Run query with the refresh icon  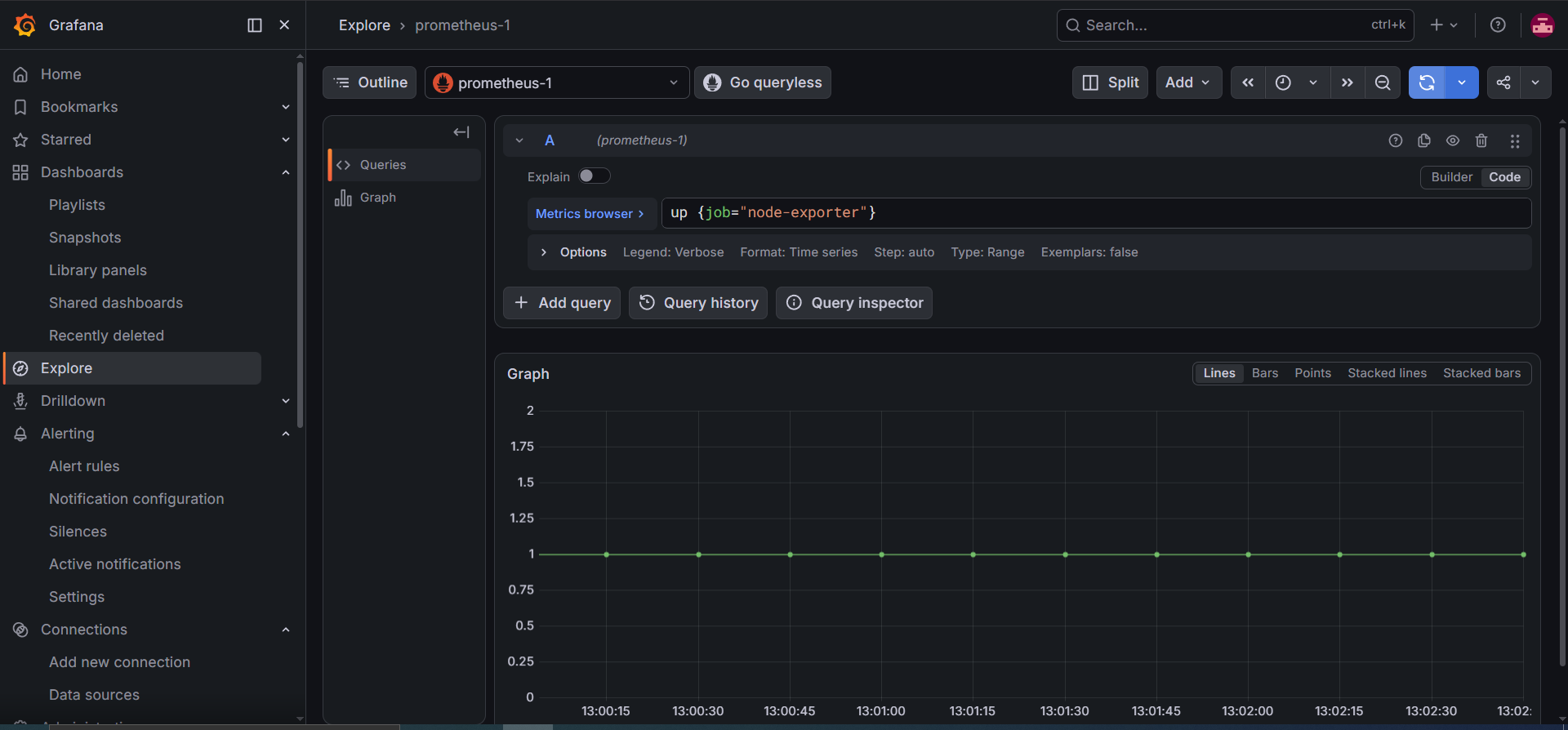pyautogui.click(x=1427, y=82)
